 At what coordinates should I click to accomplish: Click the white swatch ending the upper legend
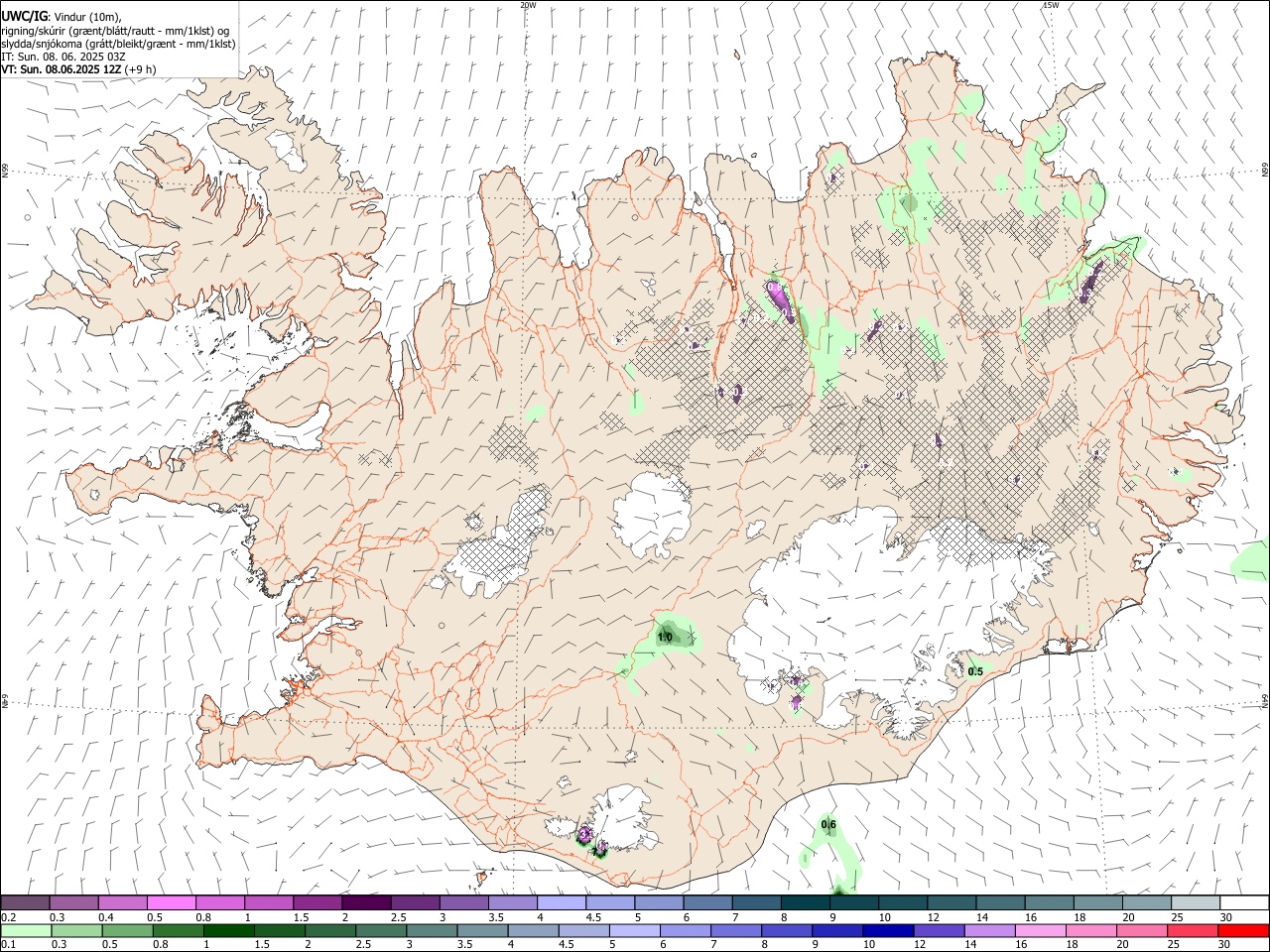pos(1243,903)
